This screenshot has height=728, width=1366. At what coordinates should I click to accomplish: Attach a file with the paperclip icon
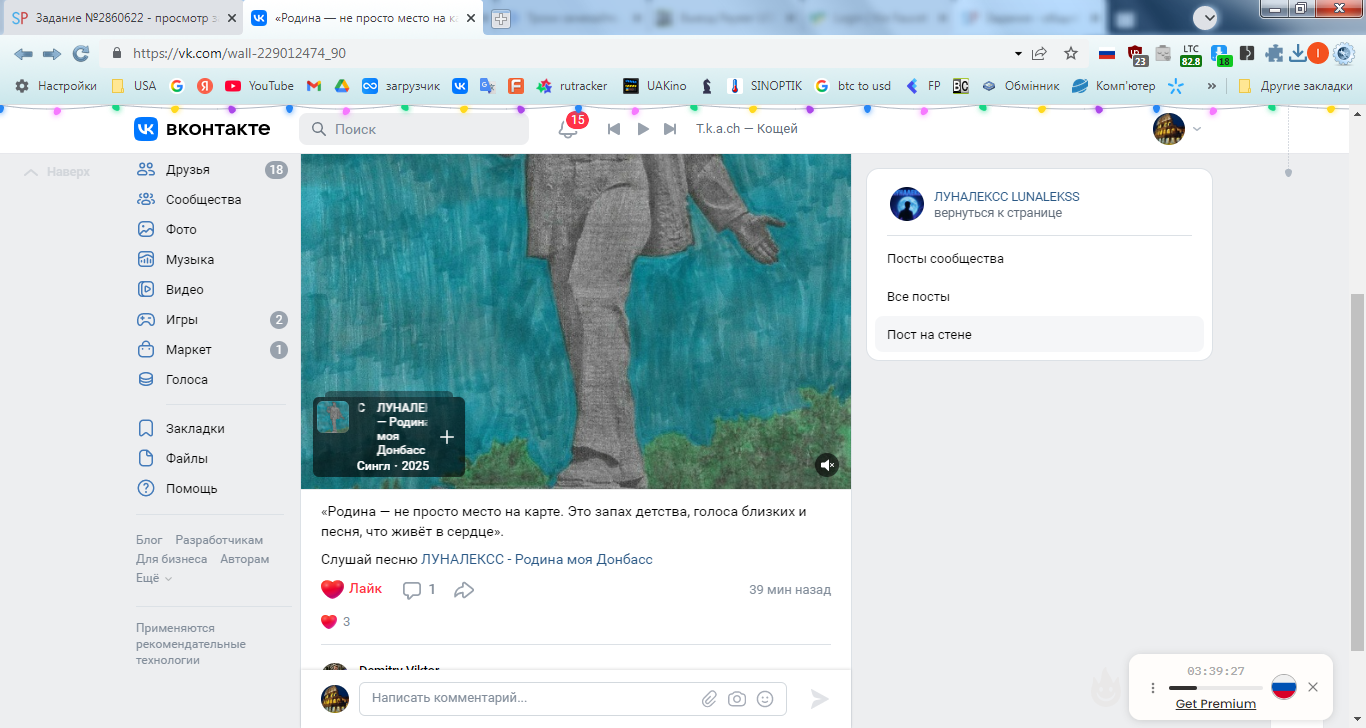pos(709,699)
